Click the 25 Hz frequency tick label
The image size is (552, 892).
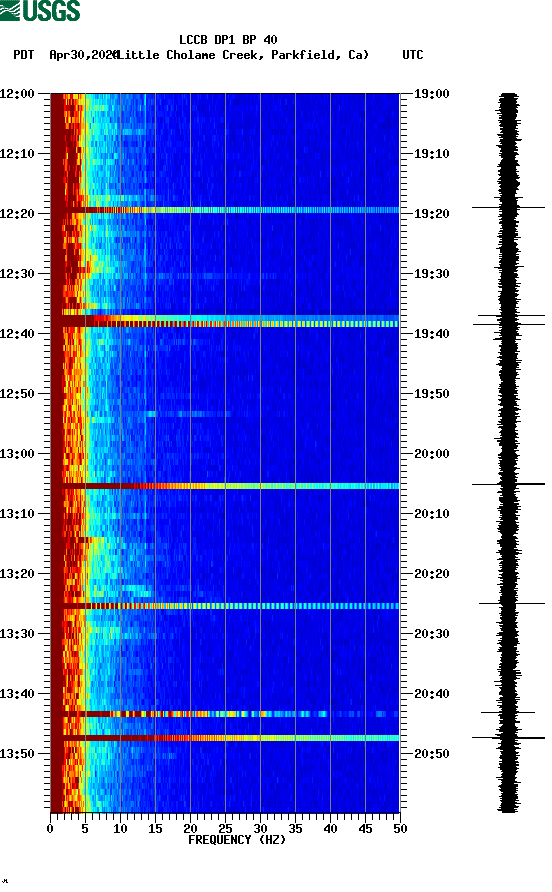pyautogui.click(x=225, y=829)
